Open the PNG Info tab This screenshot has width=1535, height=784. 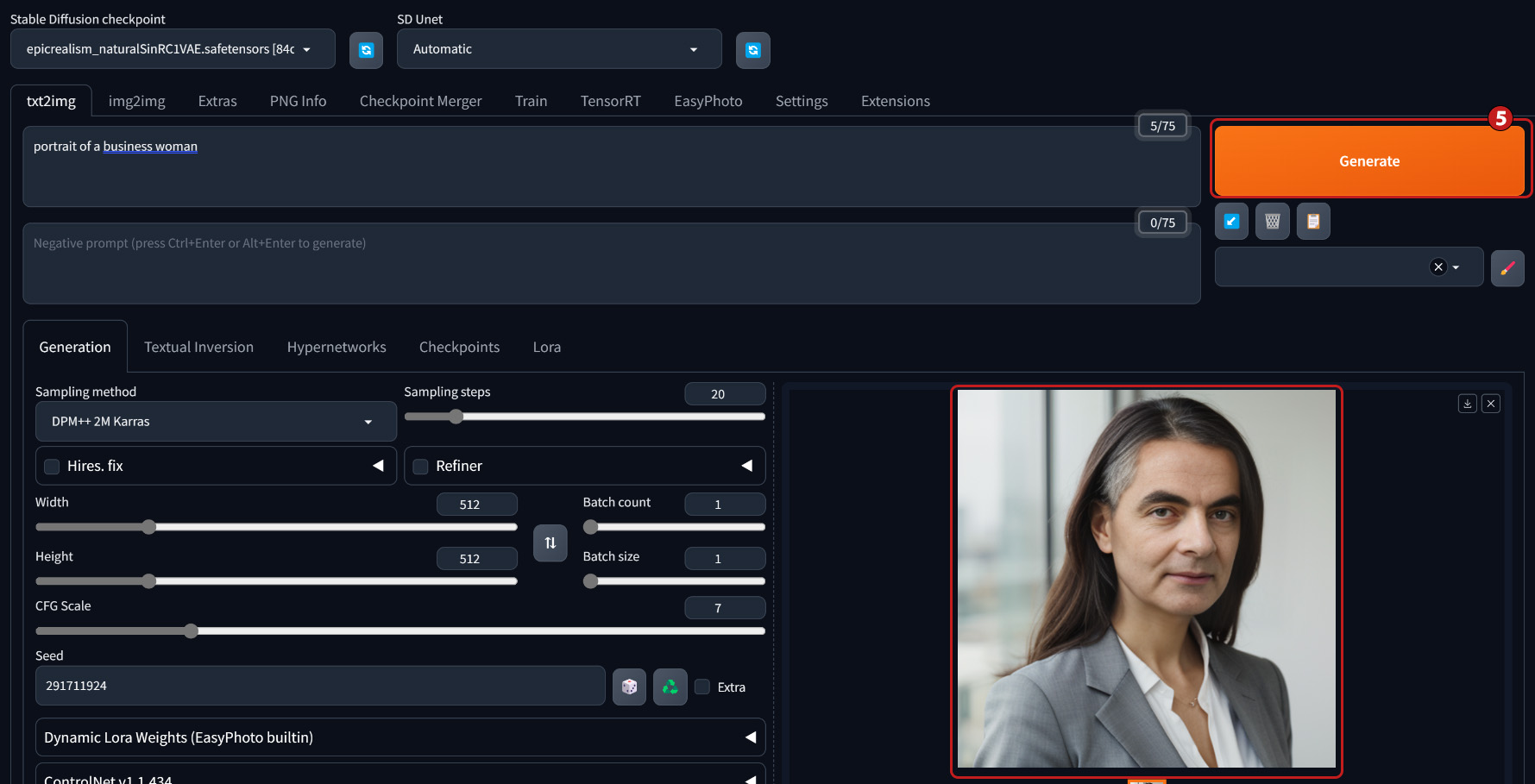[299, 101]
